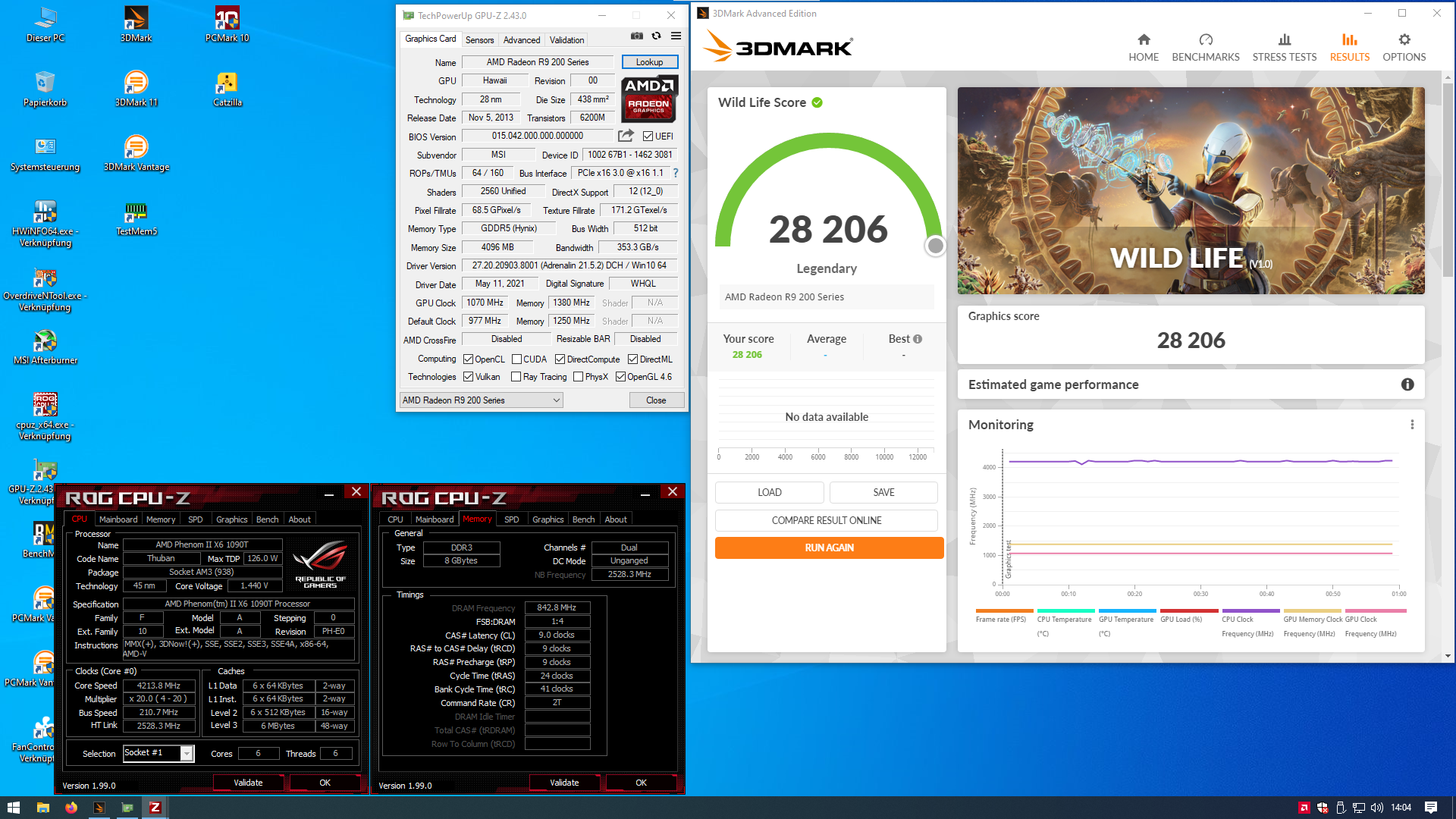Screen dimensions: 1456x819
Task: Click the Wild Life benchmark thumbnail image
Action: (x=1191, y=190)
